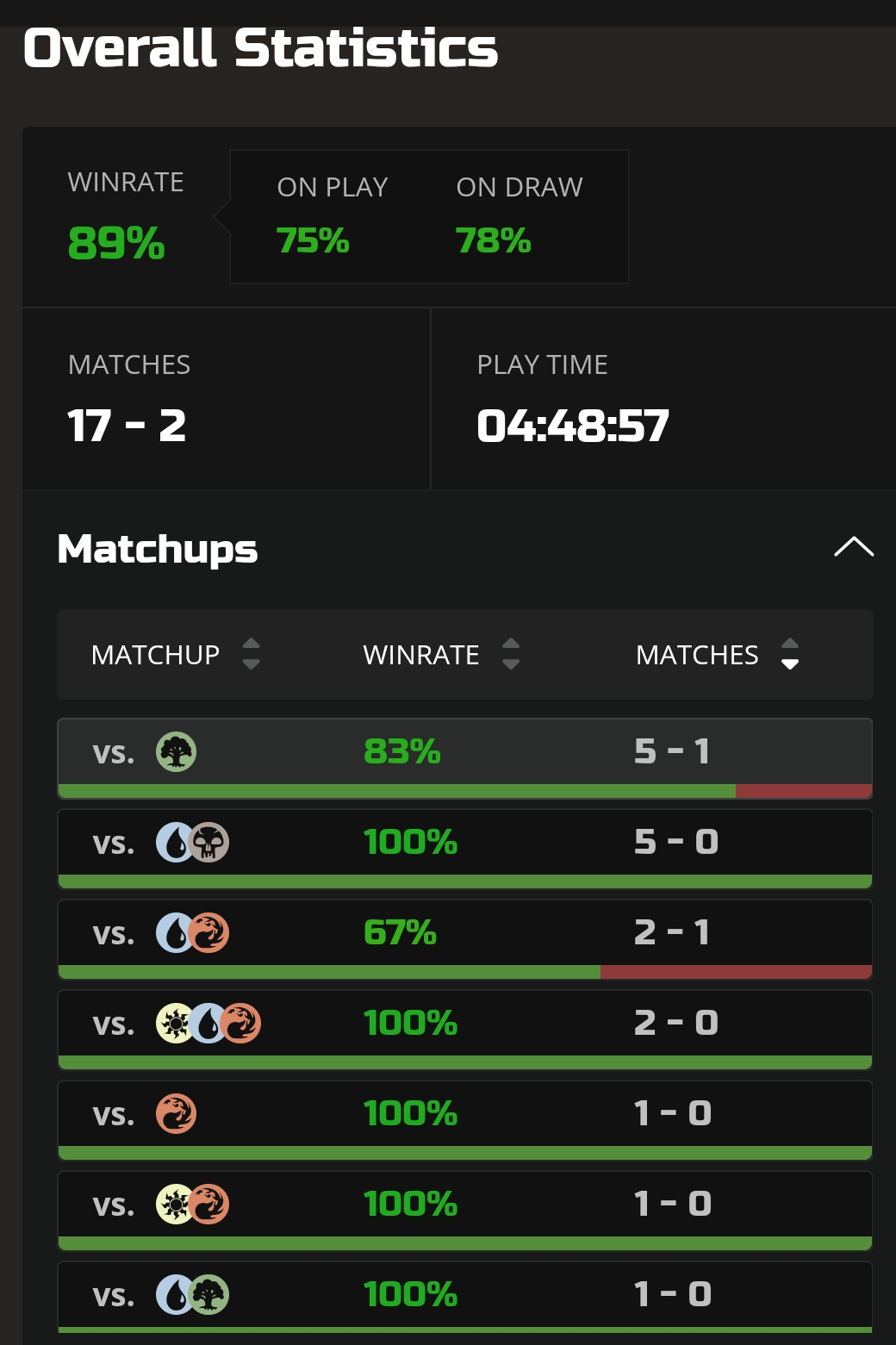Sort table by Matches column arrows
Viewport: 896px width, 1345px height.
[x=790, y=654]
